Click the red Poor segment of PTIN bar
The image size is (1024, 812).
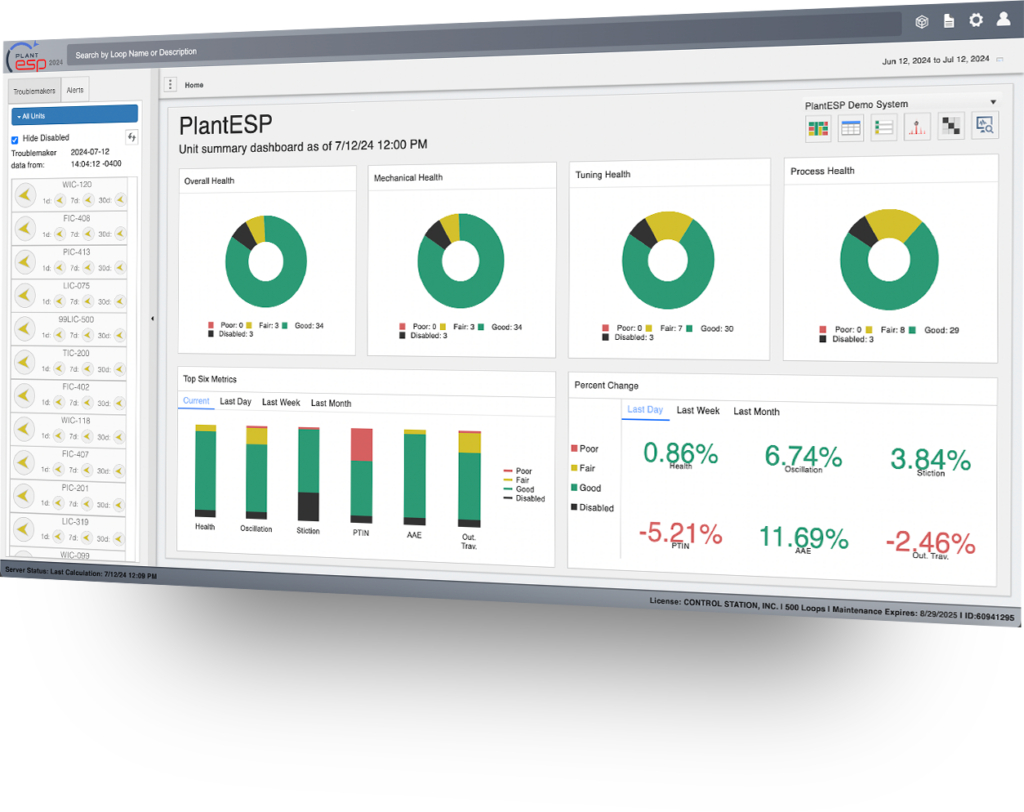point(362,445)
